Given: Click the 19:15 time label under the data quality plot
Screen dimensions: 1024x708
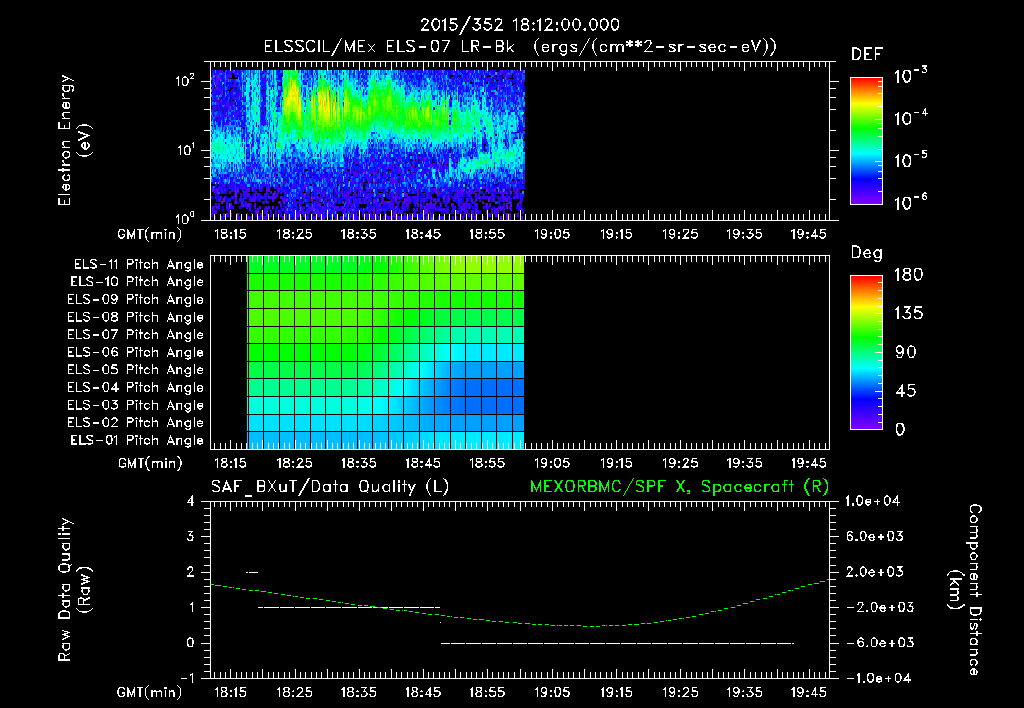Looking at the screenshot, I should 616,692.
